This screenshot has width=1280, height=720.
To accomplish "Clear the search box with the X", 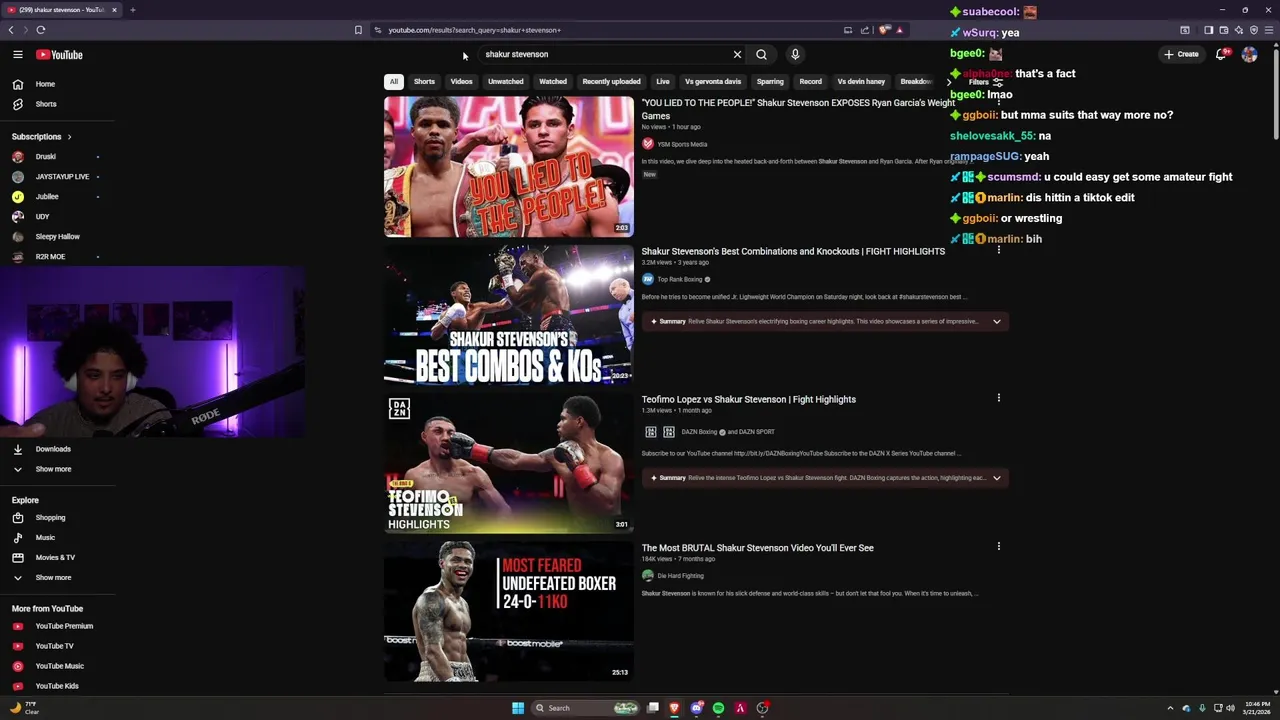I will click(x=737, y=55).
